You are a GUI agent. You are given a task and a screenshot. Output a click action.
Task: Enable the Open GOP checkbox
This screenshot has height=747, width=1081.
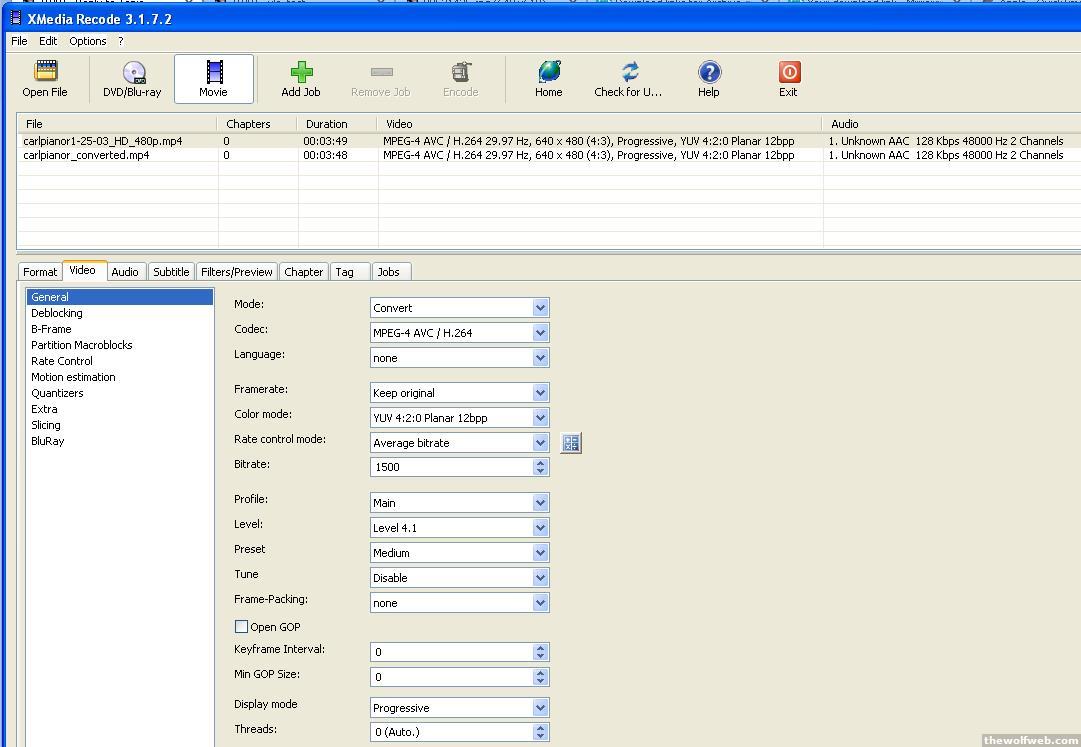pyautogui.click(x=241, y=627)
